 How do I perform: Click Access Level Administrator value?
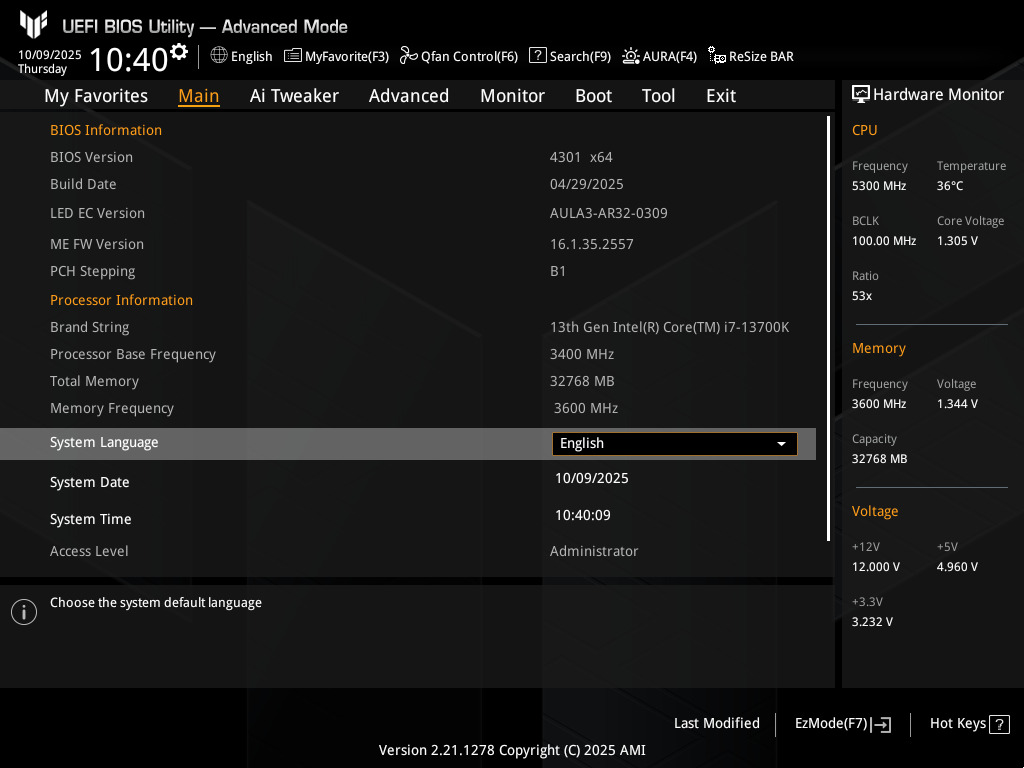click(x=594, y=552)
